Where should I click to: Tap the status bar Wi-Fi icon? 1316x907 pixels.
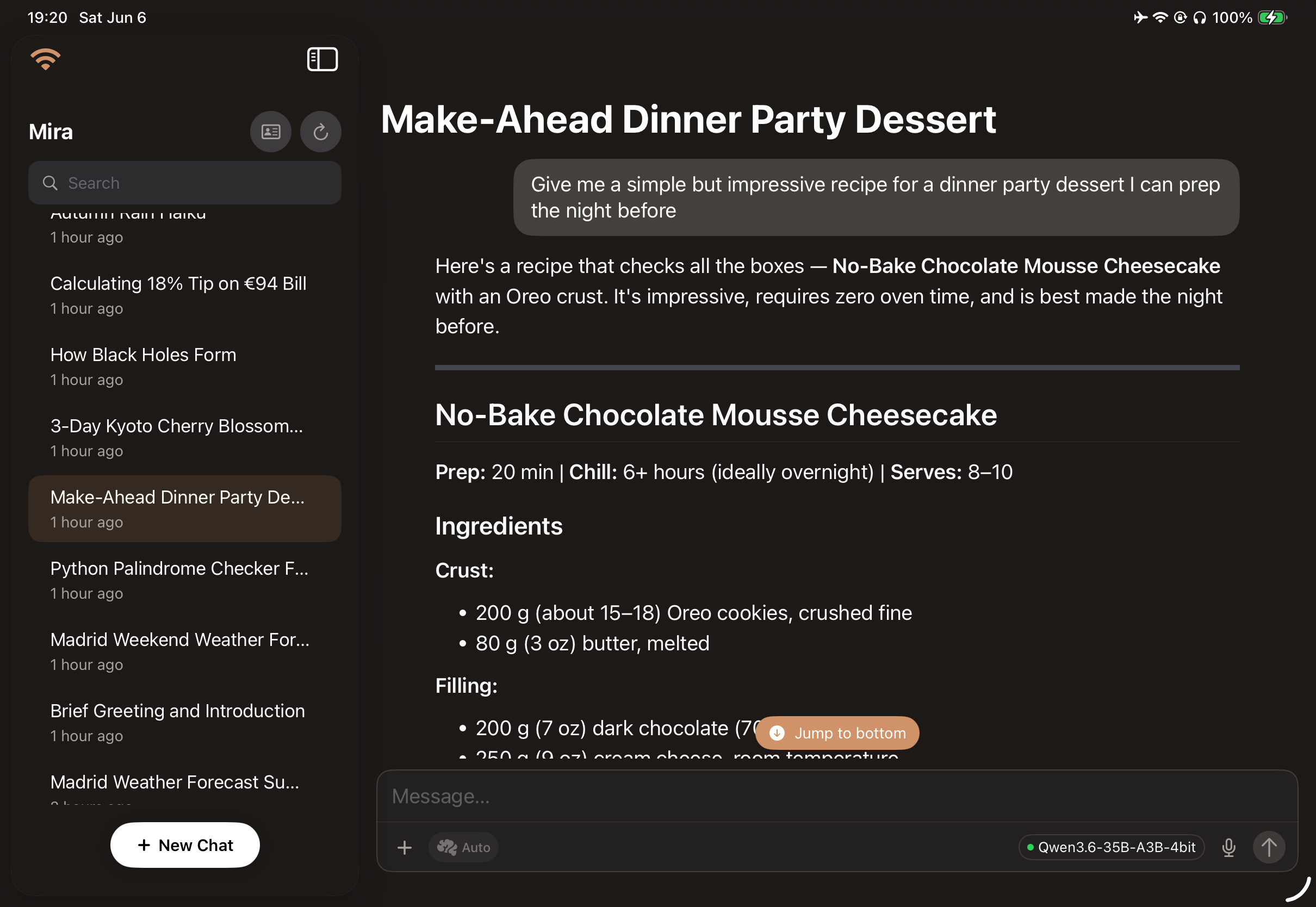click(1160, 17)
